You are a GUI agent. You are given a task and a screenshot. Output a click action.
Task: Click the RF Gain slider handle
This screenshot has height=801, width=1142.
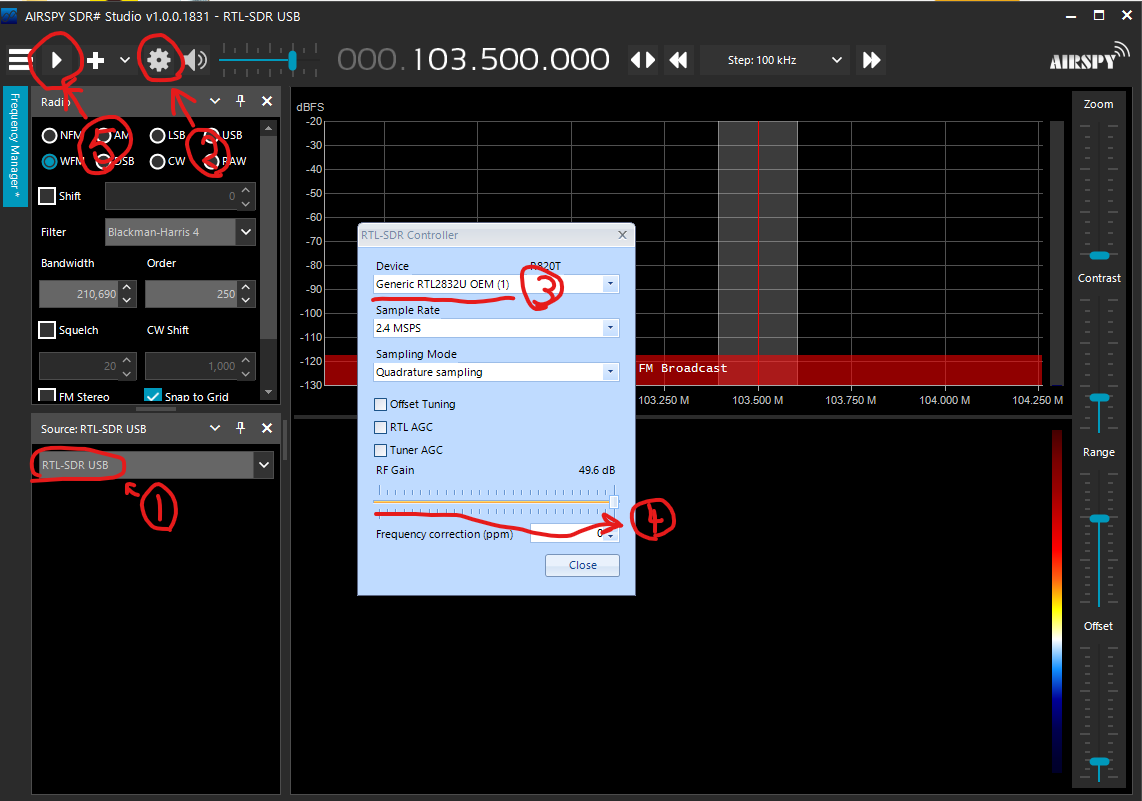(x=614, y=502)
